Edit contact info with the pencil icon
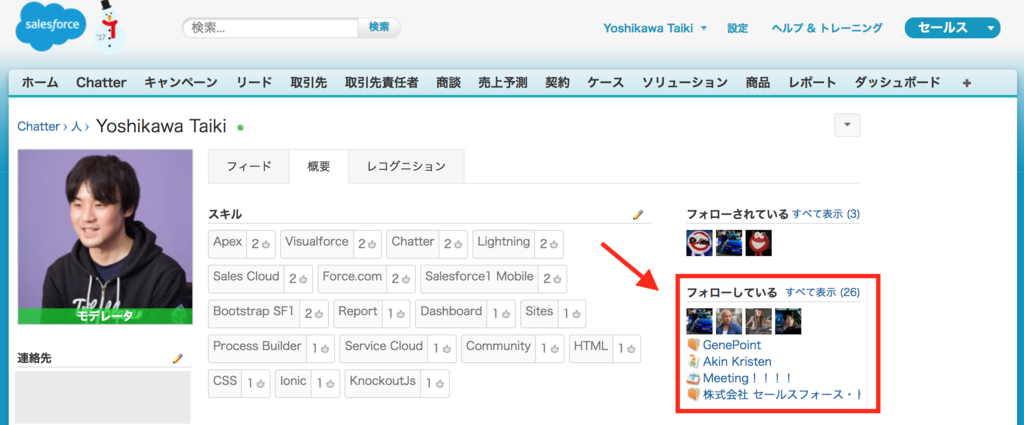 (x=178, y=358)
